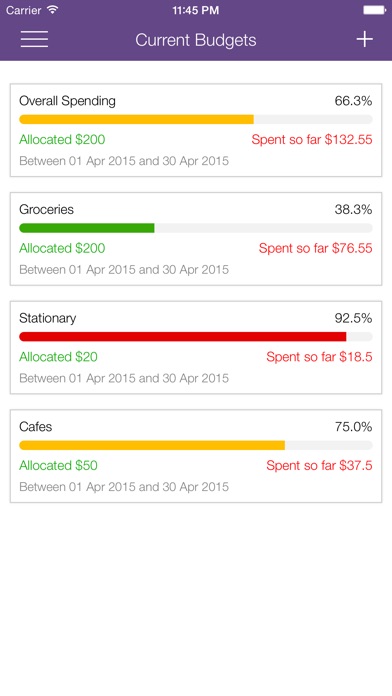This screenshot has height=696, width=392.
Task: Tap the battery icon in status bar
Action: (x=374, y=10)
